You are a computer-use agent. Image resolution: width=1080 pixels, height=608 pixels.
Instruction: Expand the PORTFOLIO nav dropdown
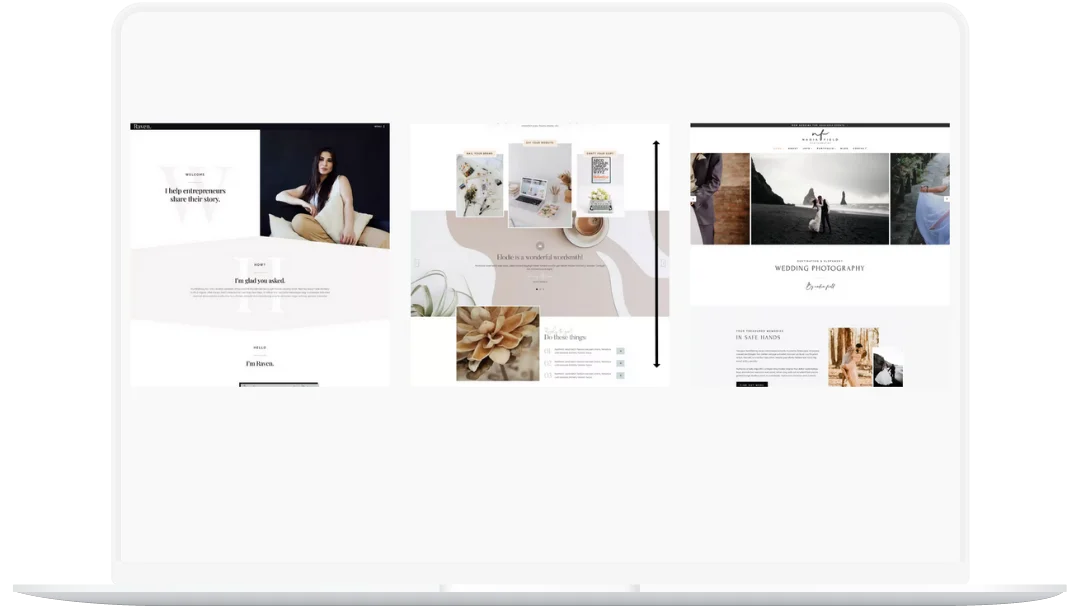click(825, 149)
